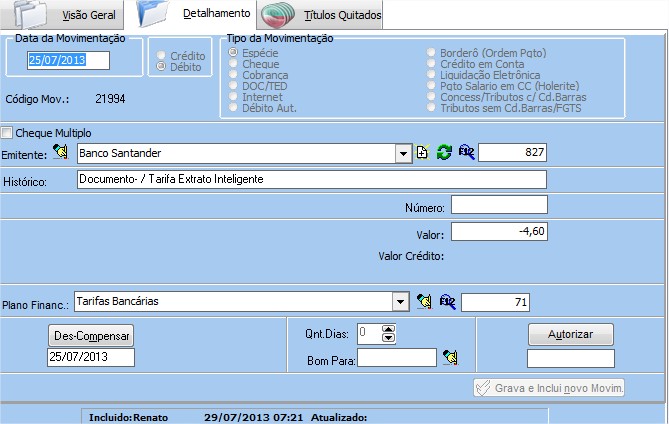Click the Valor input field
The image size is (669, 424).
click(499, 231)
